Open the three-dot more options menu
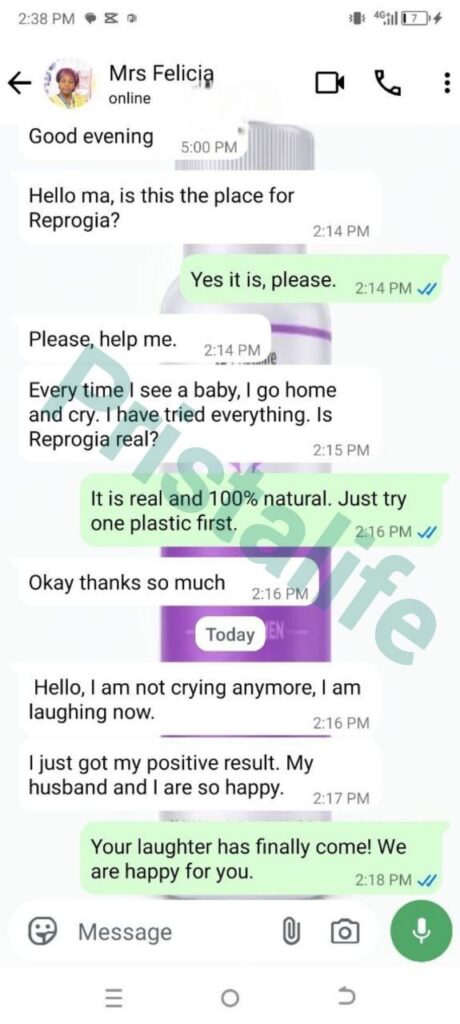This screenshot has width=460, height=1024. point(446,83)
